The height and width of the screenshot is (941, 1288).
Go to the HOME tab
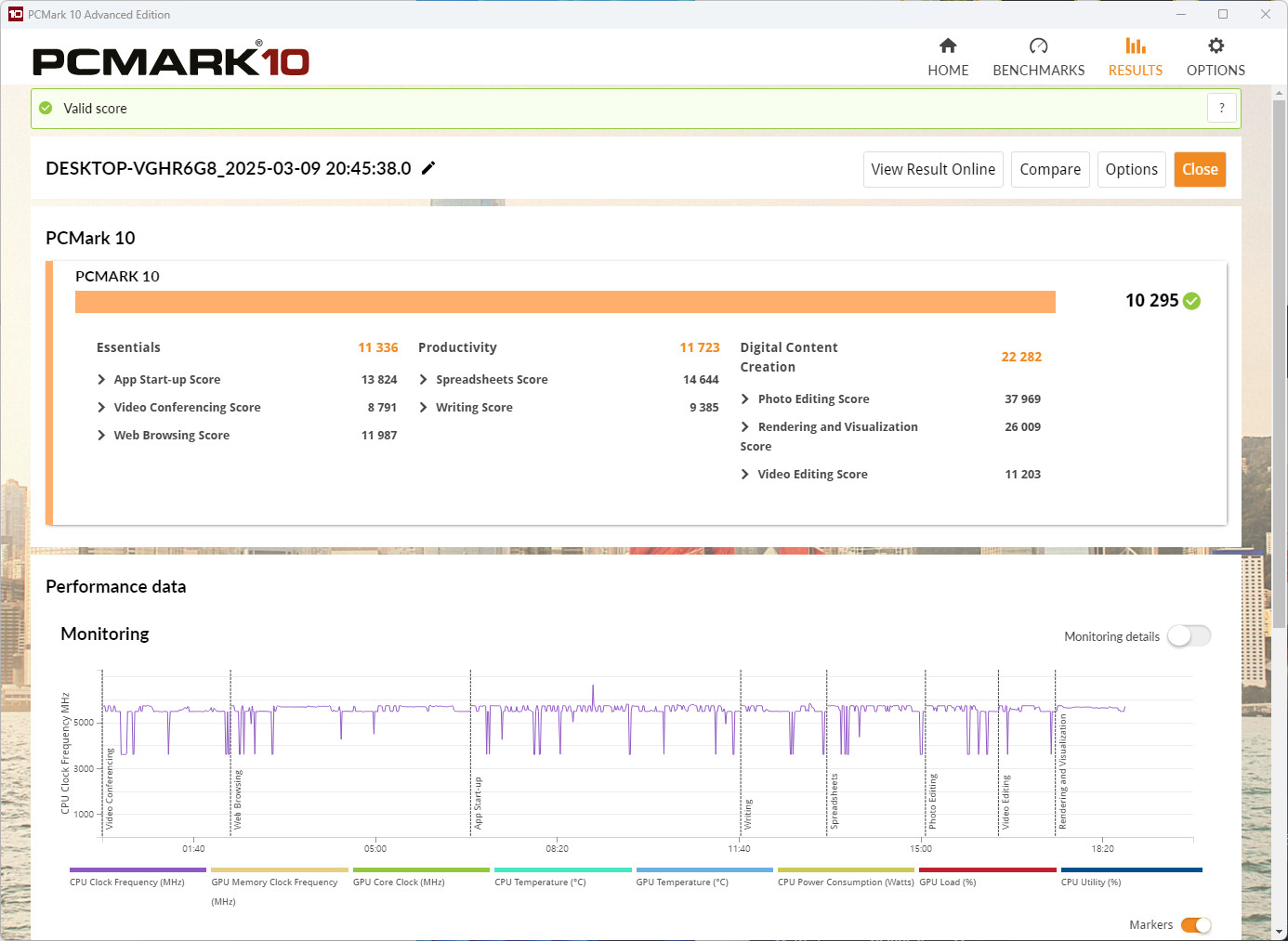pos(948,58)
